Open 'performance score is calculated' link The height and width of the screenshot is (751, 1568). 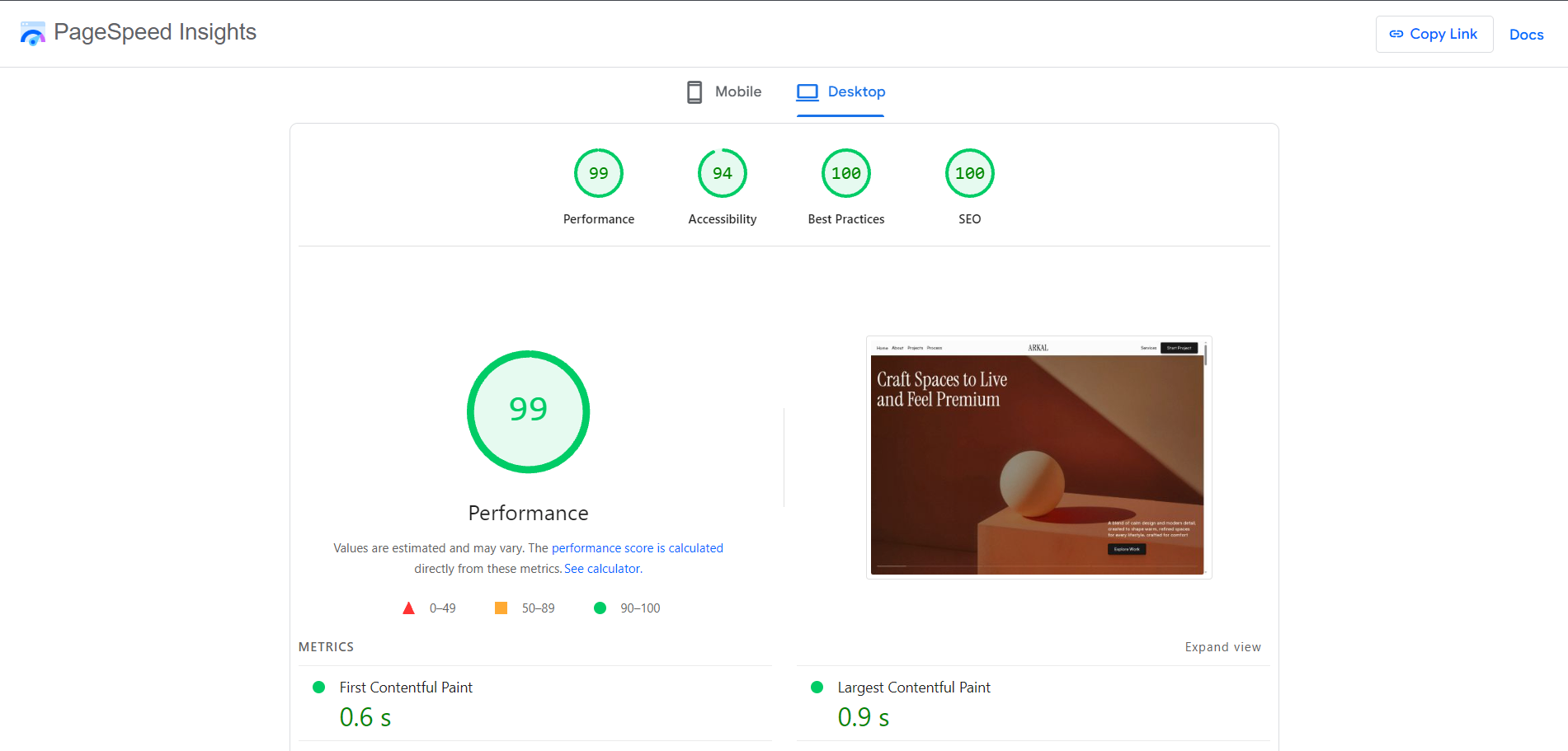click(x=637, y=548)
